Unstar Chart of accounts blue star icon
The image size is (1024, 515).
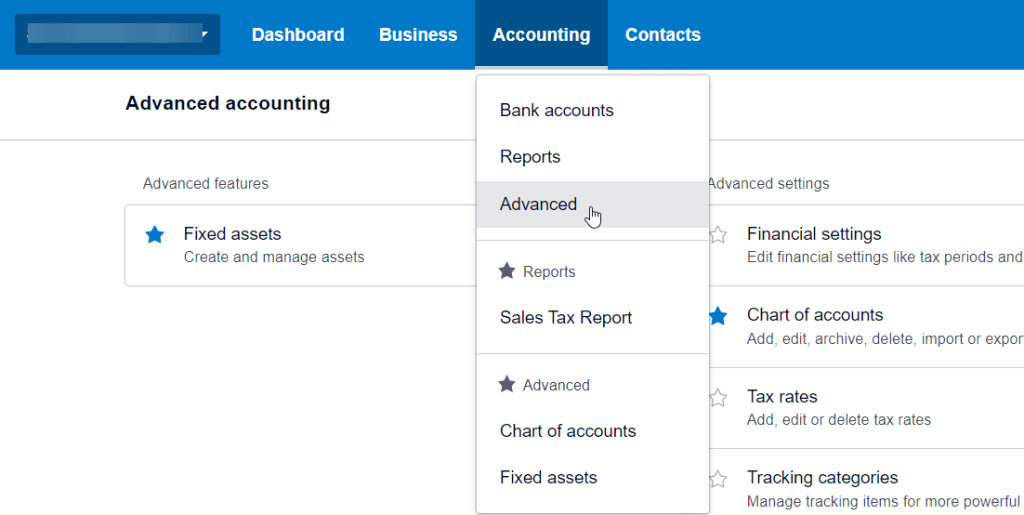718,316
